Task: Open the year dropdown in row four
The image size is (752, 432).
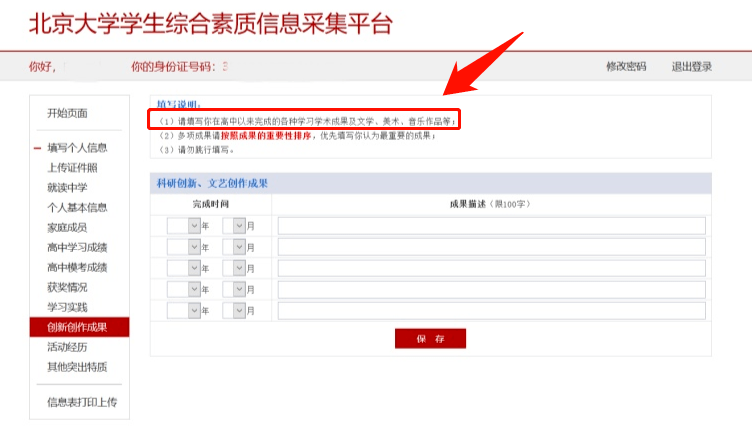Action: click(184, 289)
